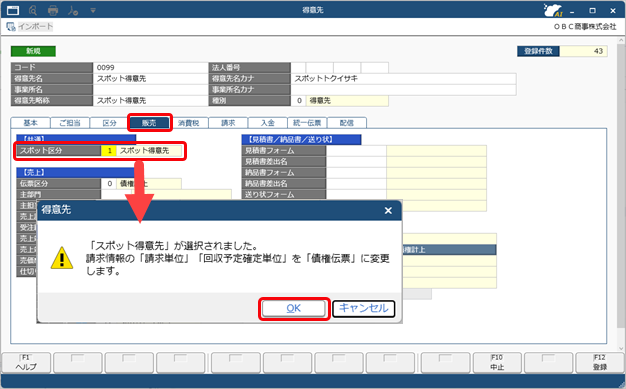Click the F10 中止 function key
The image size is (626, 389).
pyautogui.click(x=497, y=363)
